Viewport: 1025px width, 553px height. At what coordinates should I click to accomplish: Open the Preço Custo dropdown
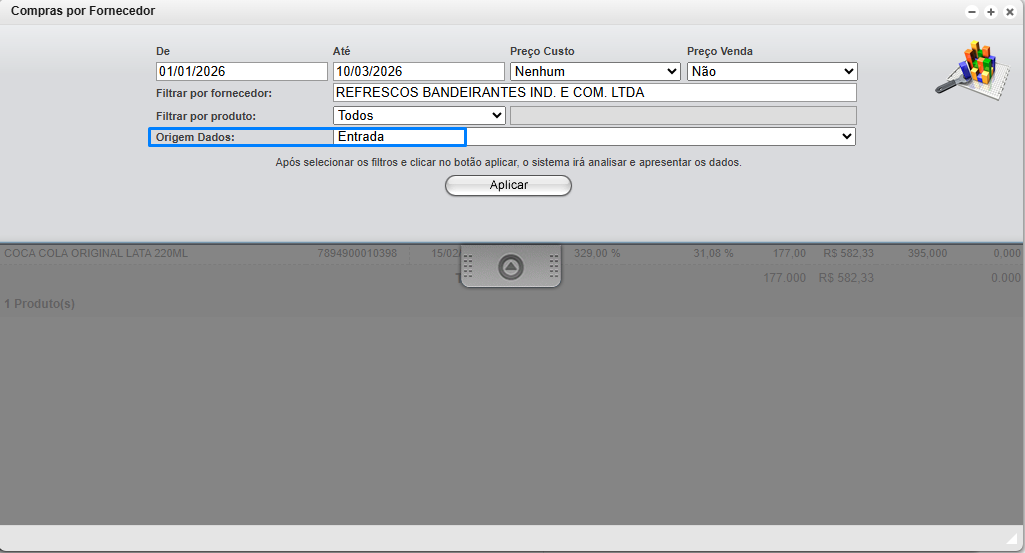tap(595, 71)
